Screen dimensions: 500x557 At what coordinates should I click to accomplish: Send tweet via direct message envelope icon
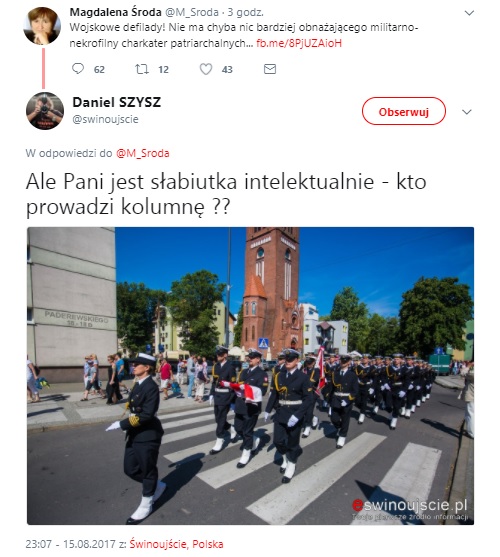click(x=270, y=69)
